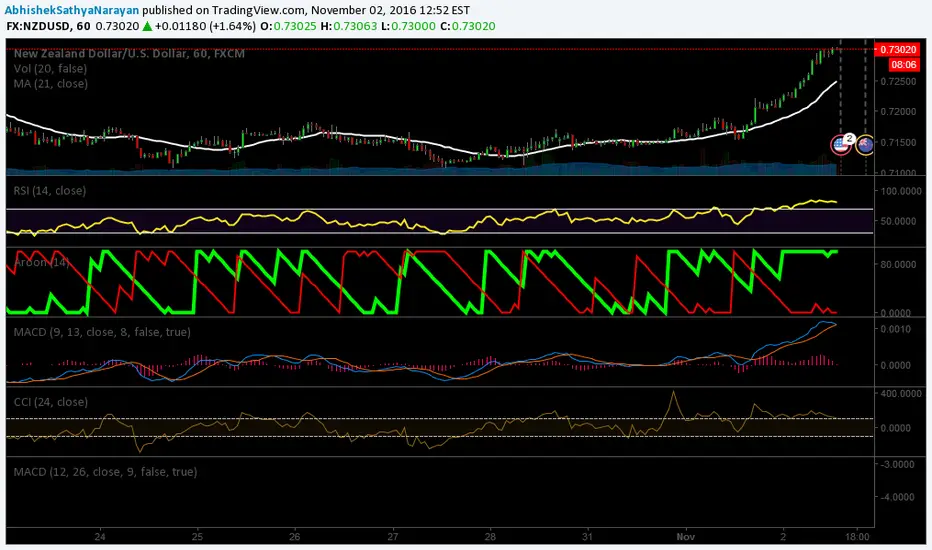This screenshot has height=550, width=932.
Task: Click the 26 date label on time axis
Action: point(295,536)
